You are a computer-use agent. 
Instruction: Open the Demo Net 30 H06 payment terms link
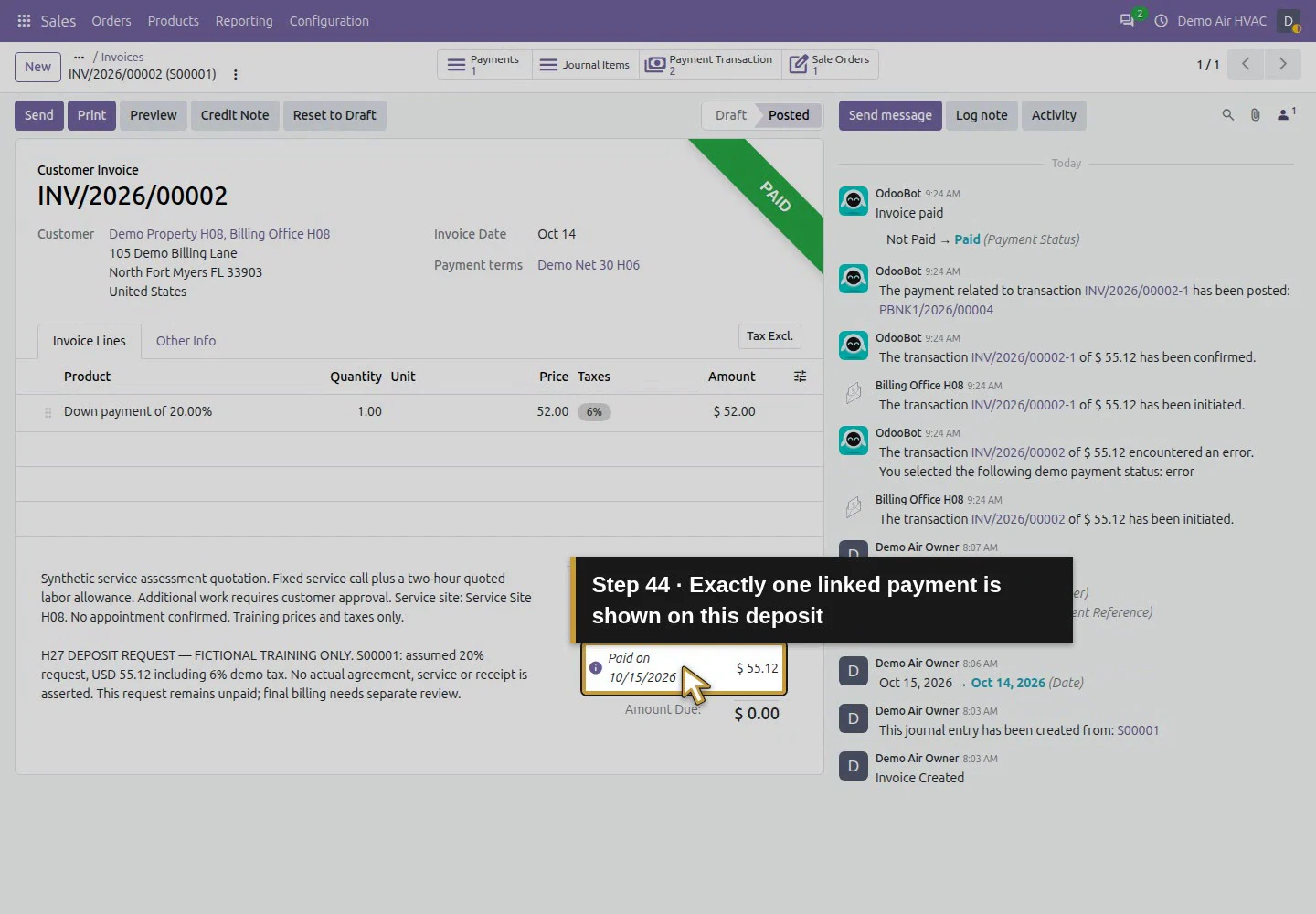(x=589, y=265)
